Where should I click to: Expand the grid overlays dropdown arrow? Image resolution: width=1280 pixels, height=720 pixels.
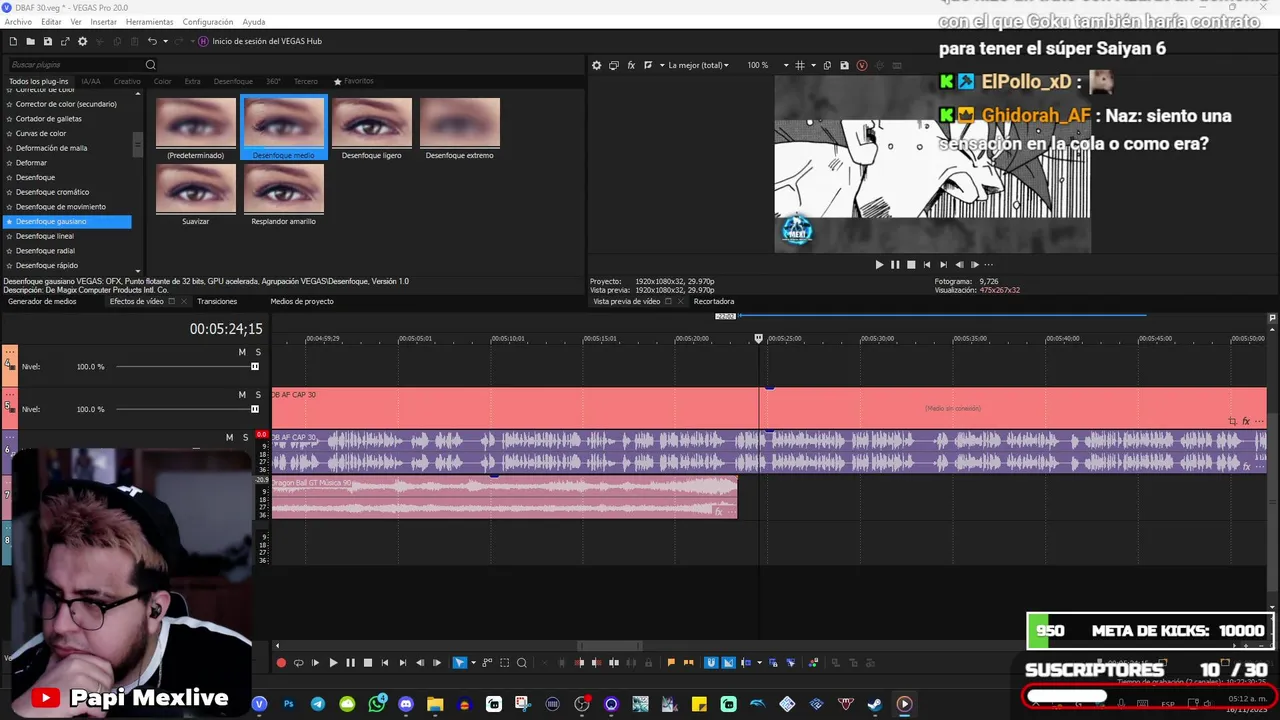812,65
